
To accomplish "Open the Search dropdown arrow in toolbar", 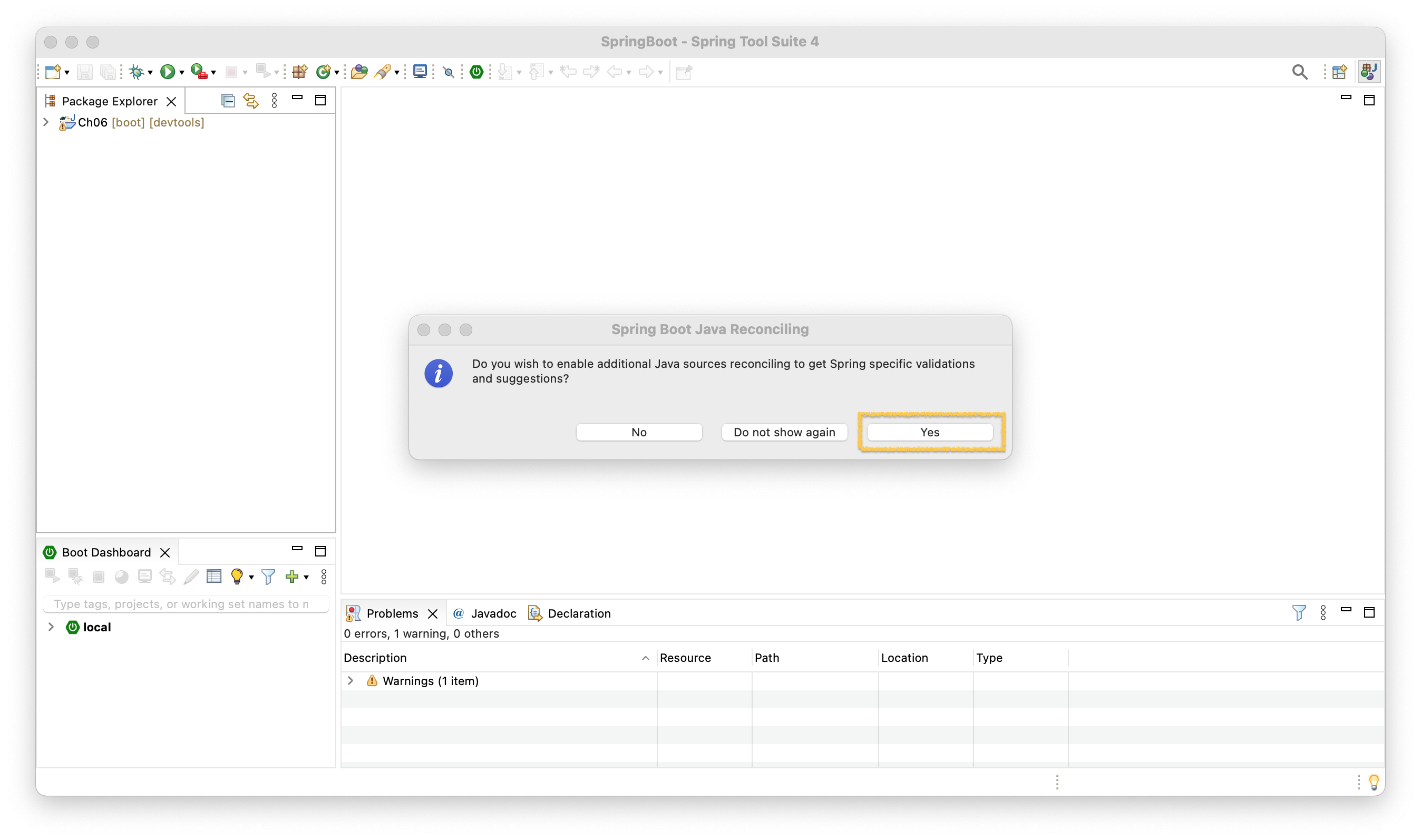I will (x=397, y=73).
